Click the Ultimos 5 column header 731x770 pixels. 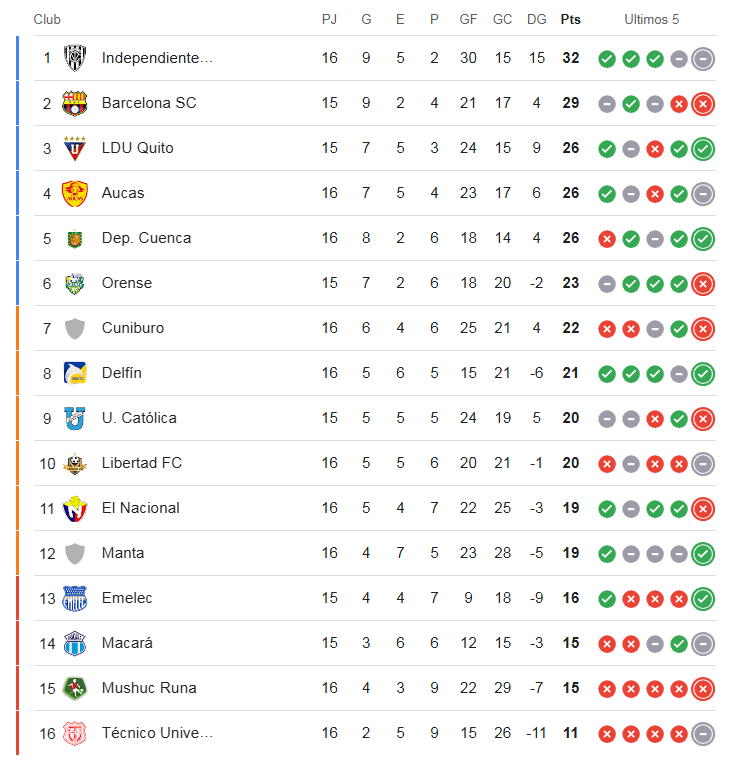651,20
